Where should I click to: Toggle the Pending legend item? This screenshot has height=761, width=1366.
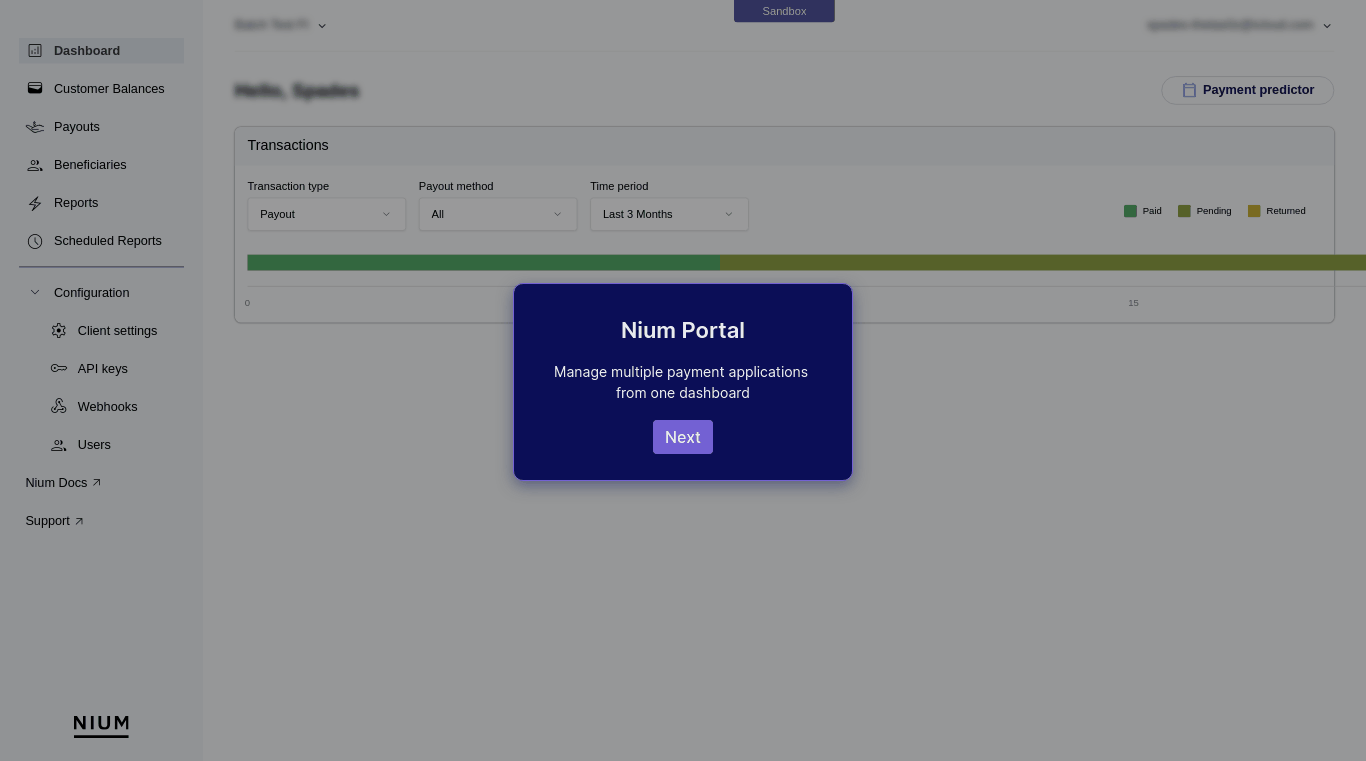pos(1204,211)
